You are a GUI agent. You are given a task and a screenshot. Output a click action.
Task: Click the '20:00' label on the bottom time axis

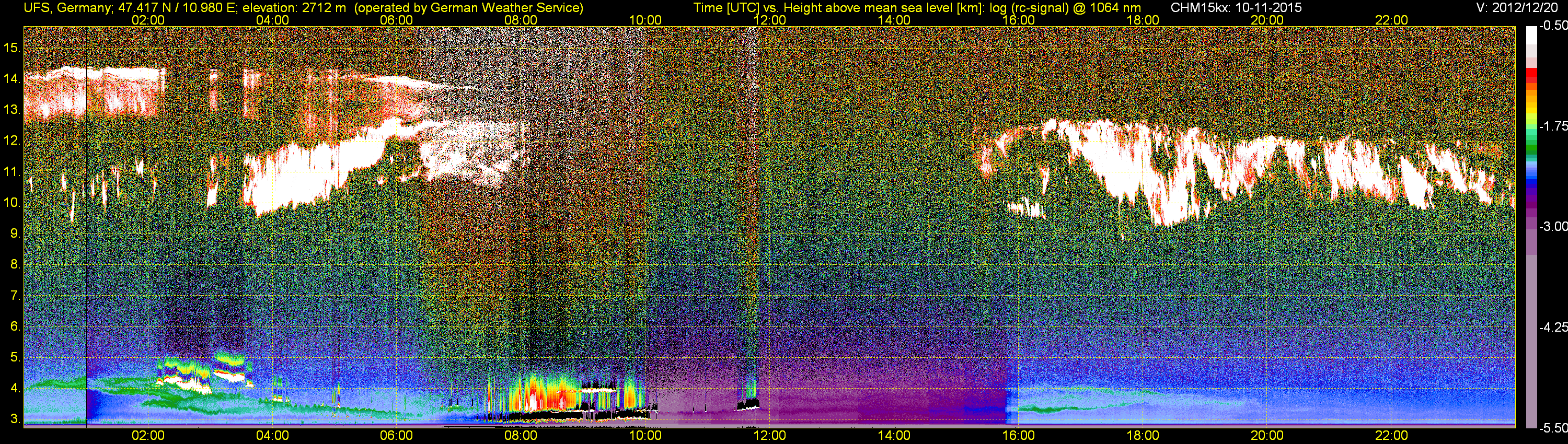pyautogui.click(x=1267, y=436)
